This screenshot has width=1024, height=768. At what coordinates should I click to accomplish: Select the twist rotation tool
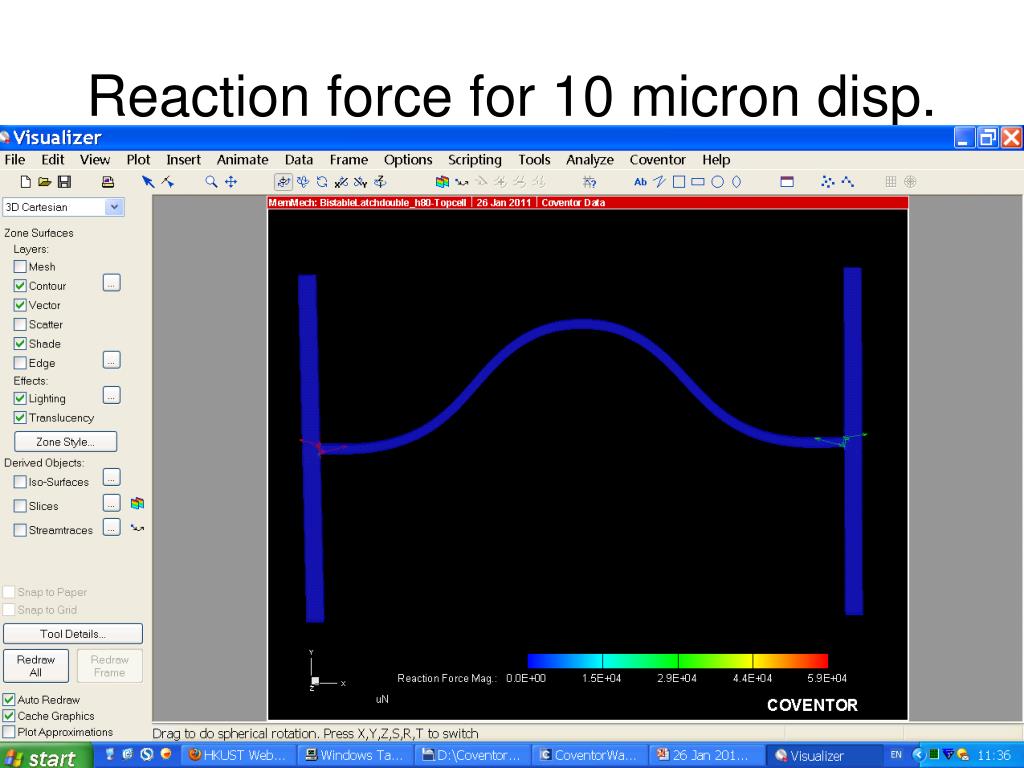tap(322, 182)
